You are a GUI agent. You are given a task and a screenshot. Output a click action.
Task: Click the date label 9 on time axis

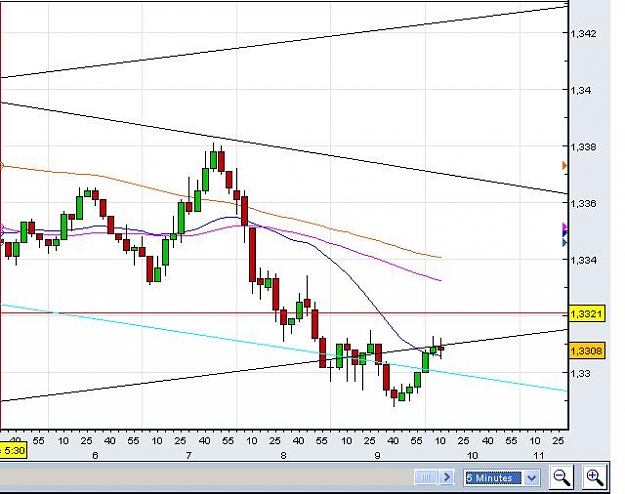point(377,455)
